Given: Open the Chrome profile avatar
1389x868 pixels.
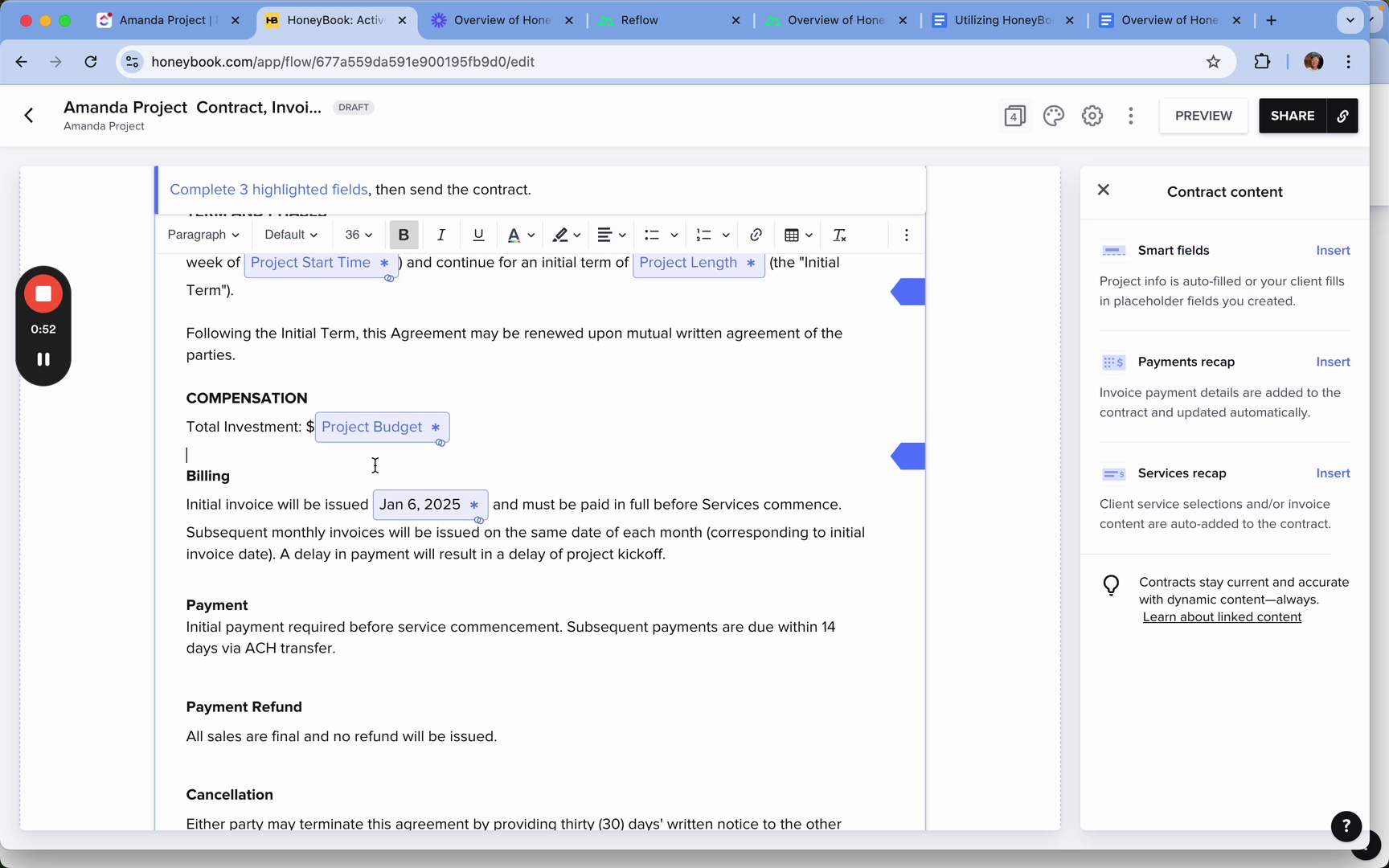Looking at the screenshot, I should pos(1313,62).
